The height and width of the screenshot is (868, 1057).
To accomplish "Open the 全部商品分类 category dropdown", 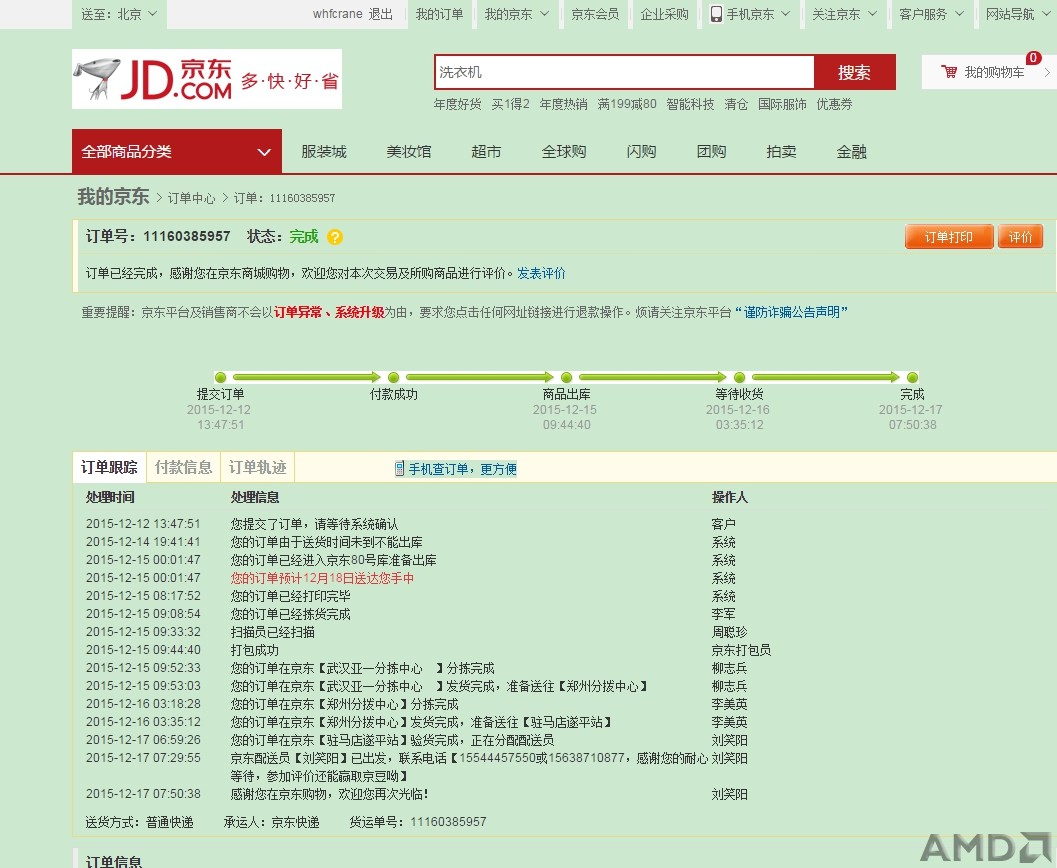I will 177,152.
